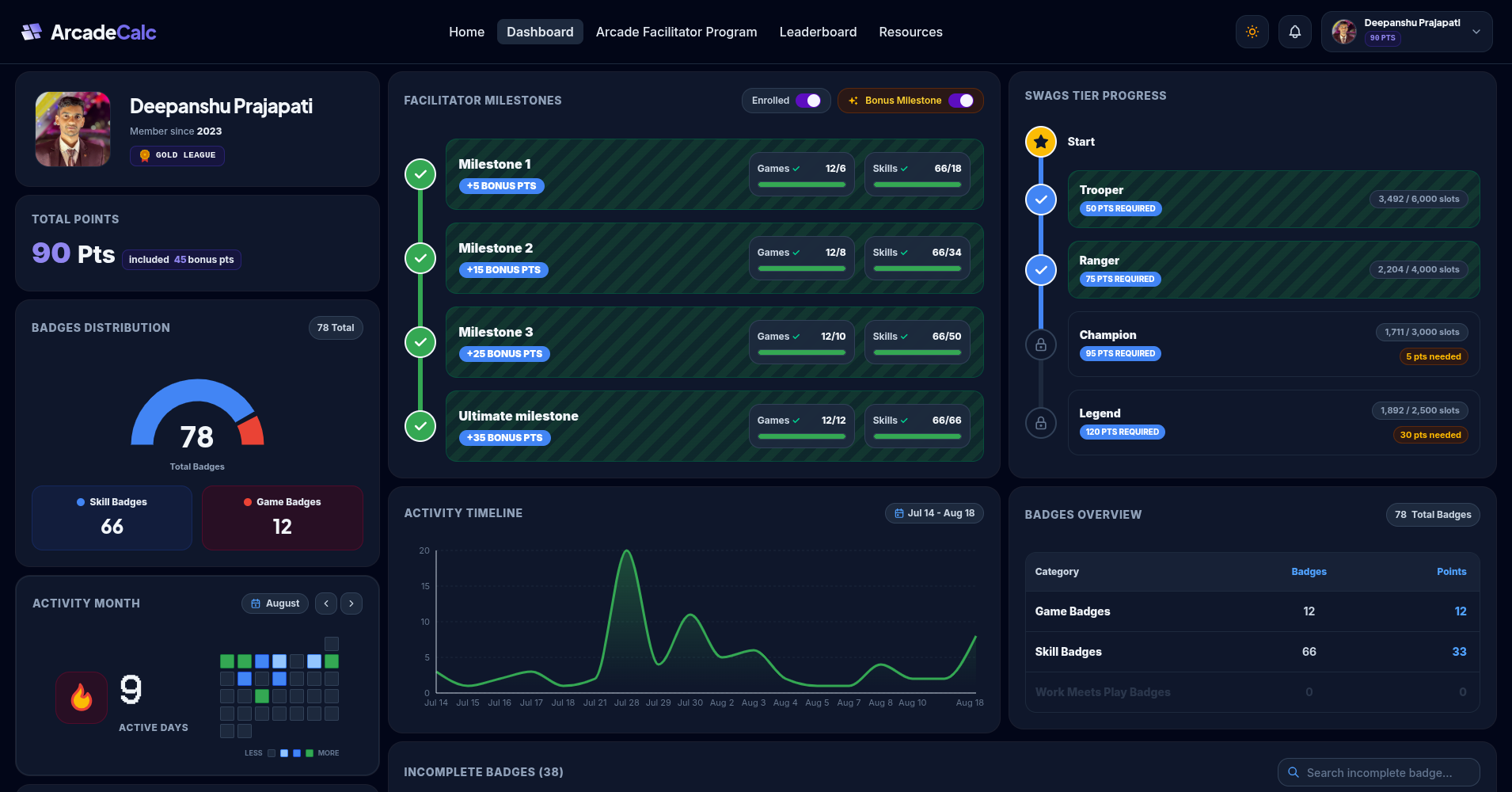
Task: Expand Milestone 2 Games stat
Action: [801, 258]
